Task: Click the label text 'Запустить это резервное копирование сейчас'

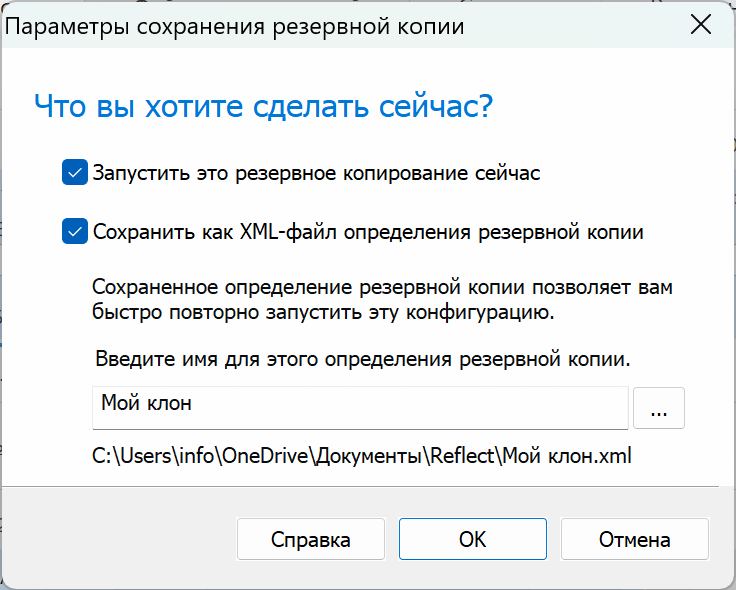Action: pyautogui.click(x=316, y=173)
